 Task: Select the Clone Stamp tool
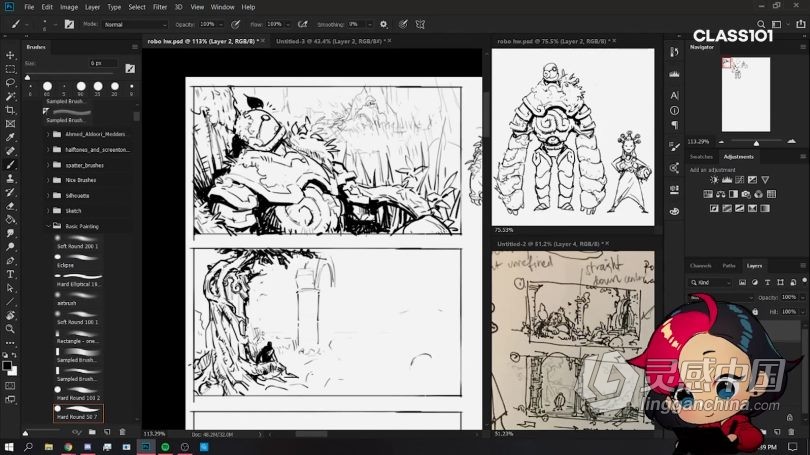click(x=10, y=179)
